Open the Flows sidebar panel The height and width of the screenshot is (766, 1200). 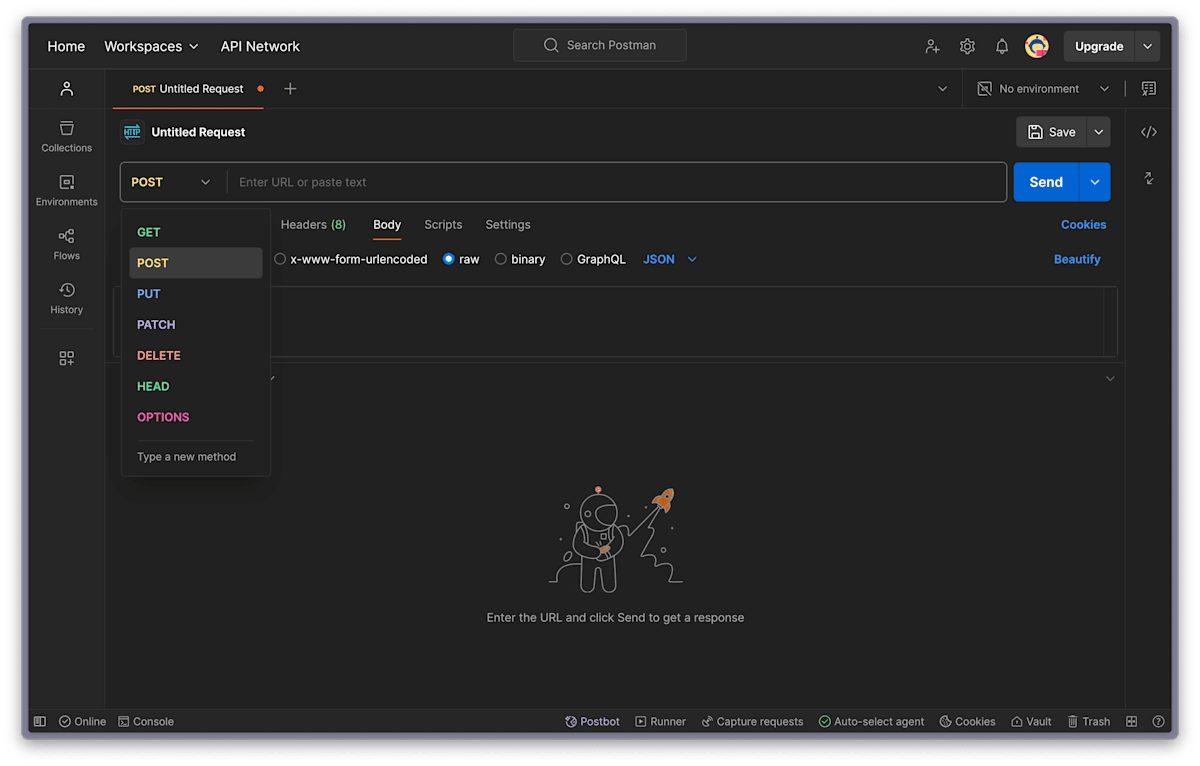click(66, 245)
